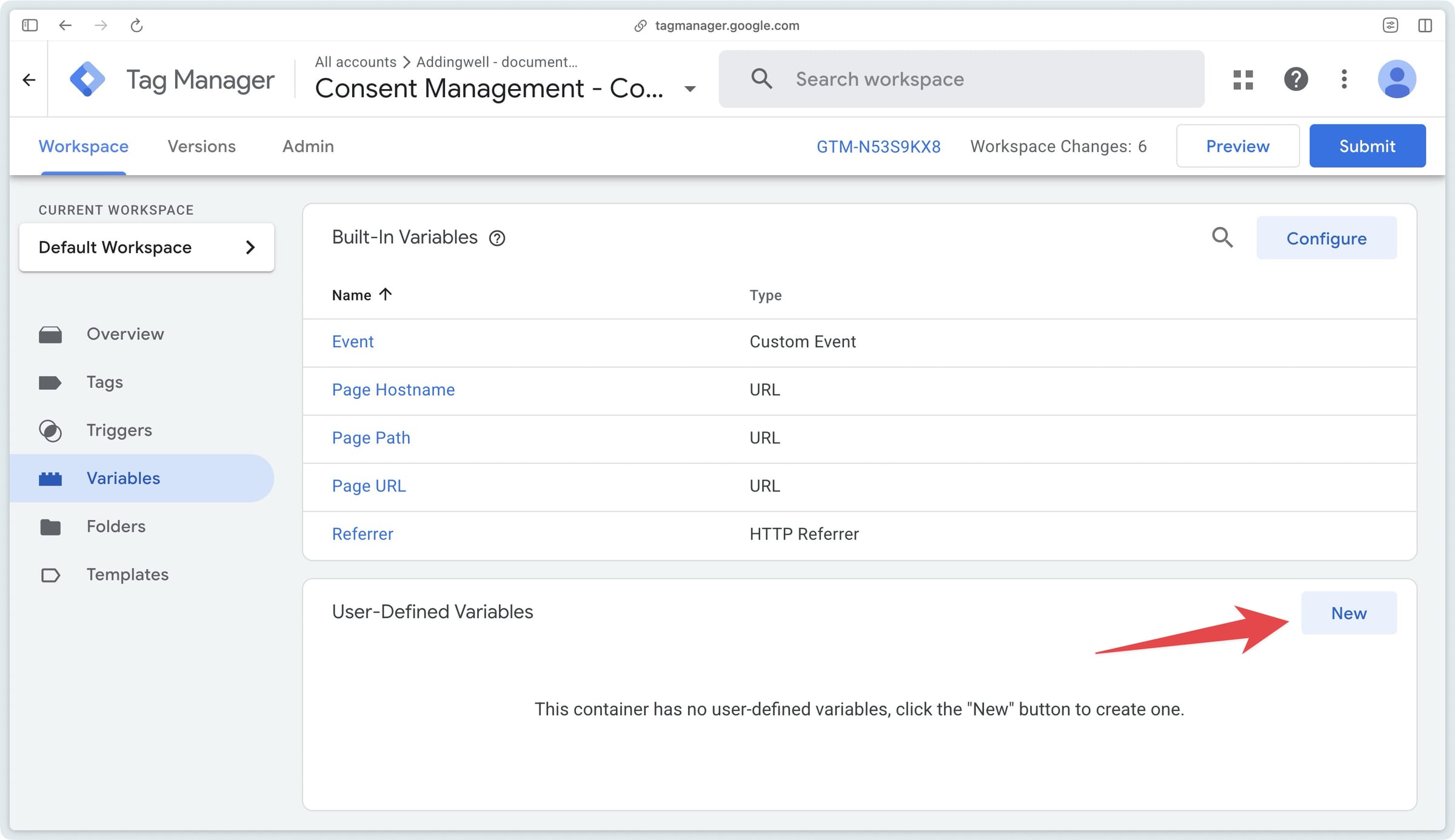Click the Custom Event type cell
The height and width of the screenshot is (840, 1455).
[x=803, y=342]
